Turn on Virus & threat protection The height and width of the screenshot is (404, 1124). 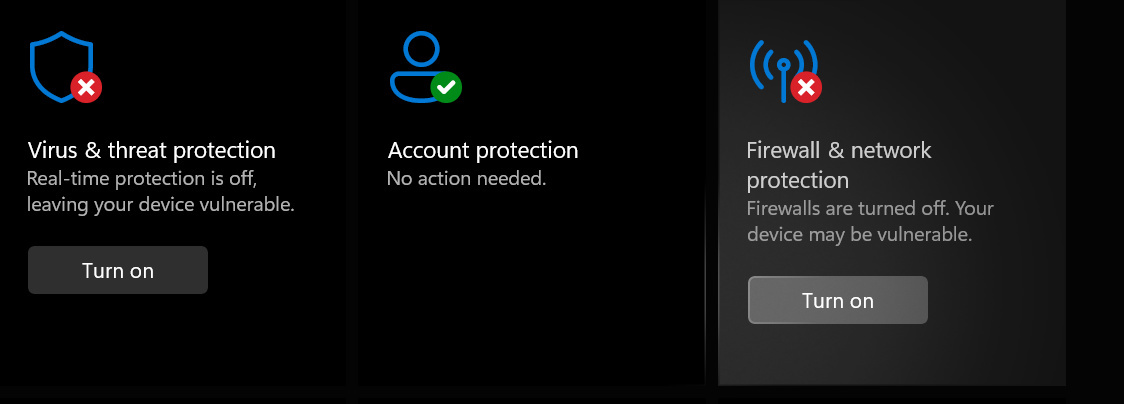coord(118,270)
